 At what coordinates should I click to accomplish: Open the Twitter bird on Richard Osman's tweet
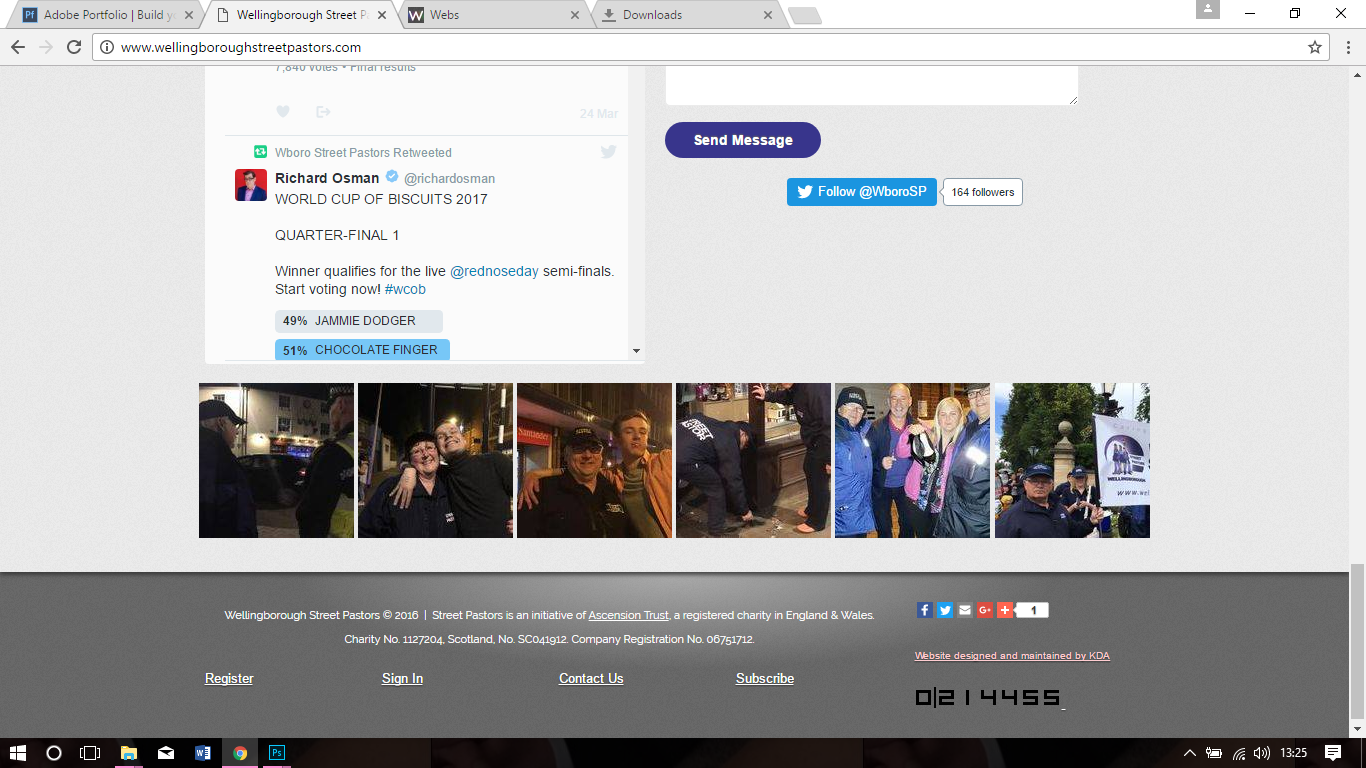tap(608, 152)
